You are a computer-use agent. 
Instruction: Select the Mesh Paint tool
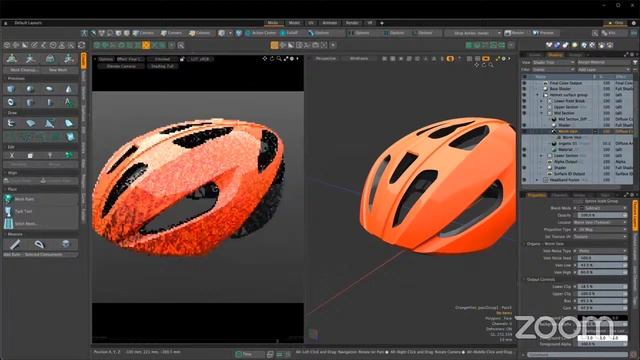pos(41,199)
